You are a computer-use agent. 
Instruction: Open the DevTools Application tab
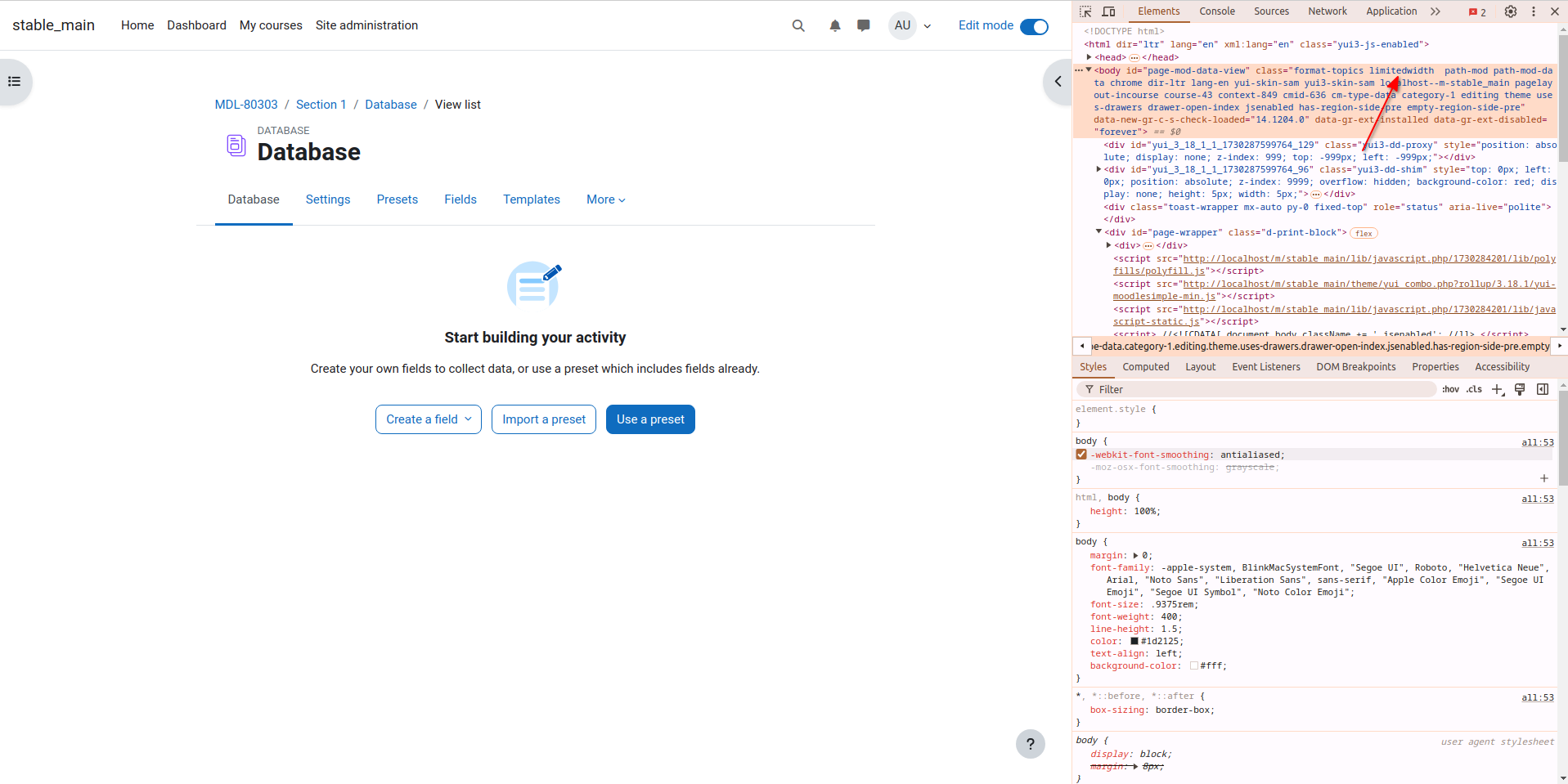pos(1391,11)
